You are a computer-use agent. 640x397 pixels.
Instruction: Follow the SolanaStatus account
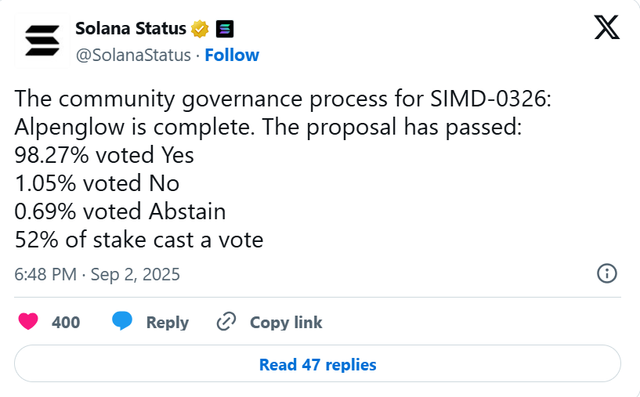tap(232, 55)
